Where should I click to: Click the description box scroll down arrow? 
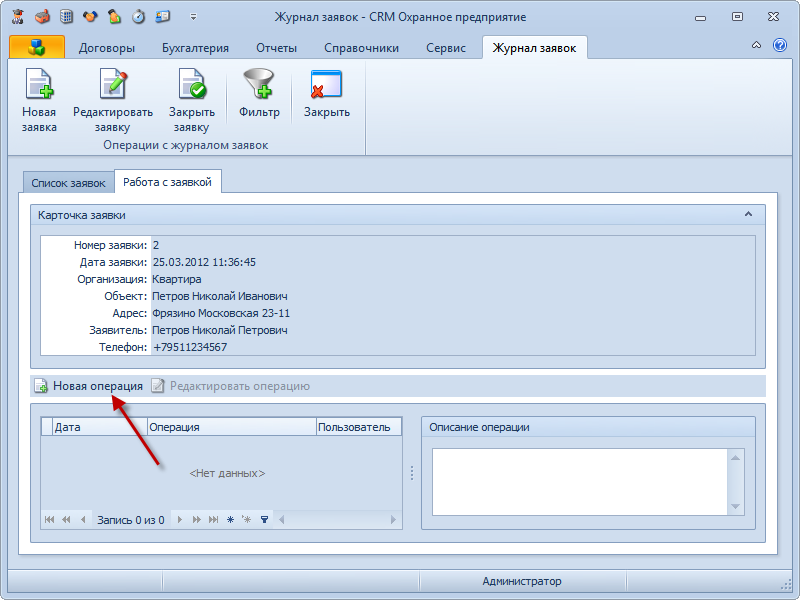pyautogui.click(x=735, y=506)
